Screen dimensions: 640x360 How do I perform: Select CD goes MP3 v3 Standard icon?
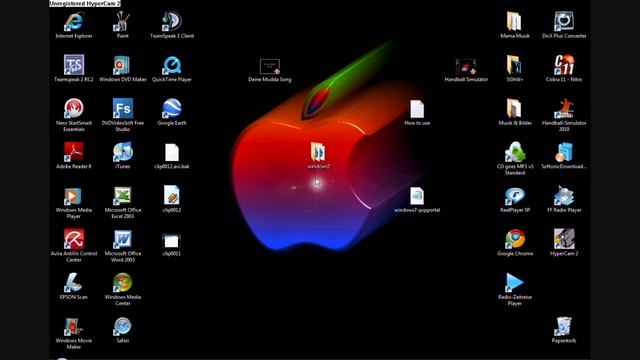(515, 152)
